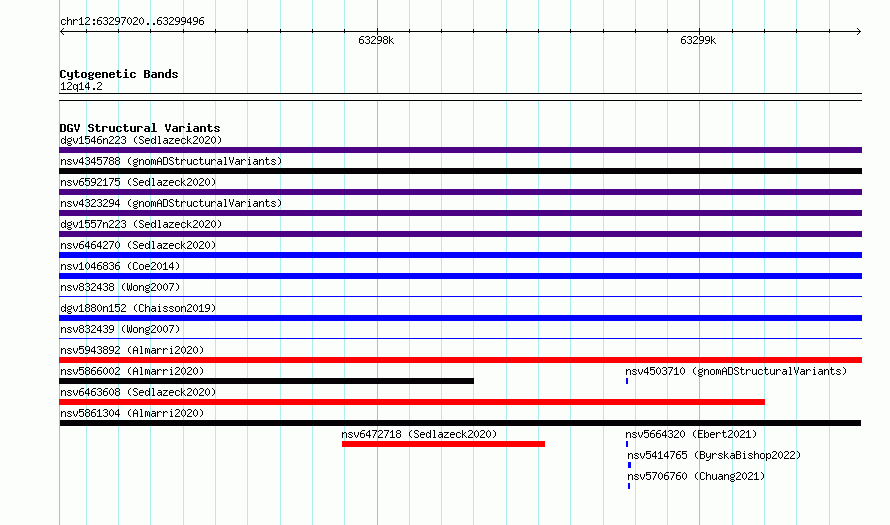This screenshot has height=525, width=890.
Task: Click the nsv832439 (Wong2007) label
Action: pyautogui.click(x=120, y=329)
